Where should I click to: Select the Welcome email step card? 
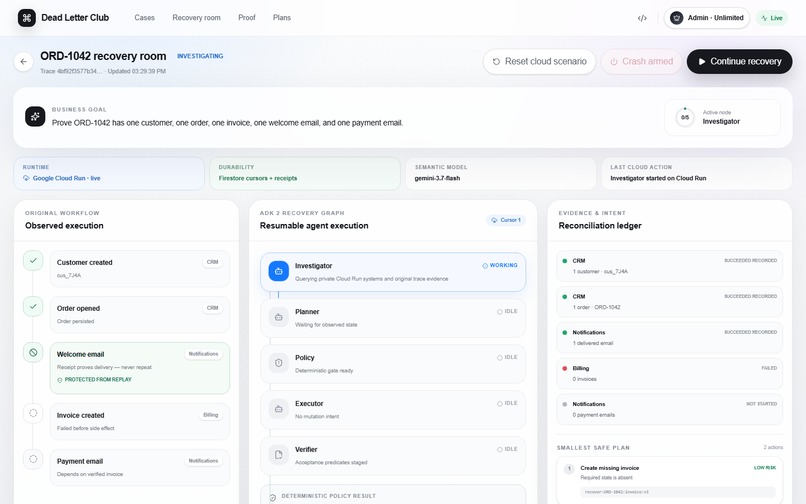[140, 368]
